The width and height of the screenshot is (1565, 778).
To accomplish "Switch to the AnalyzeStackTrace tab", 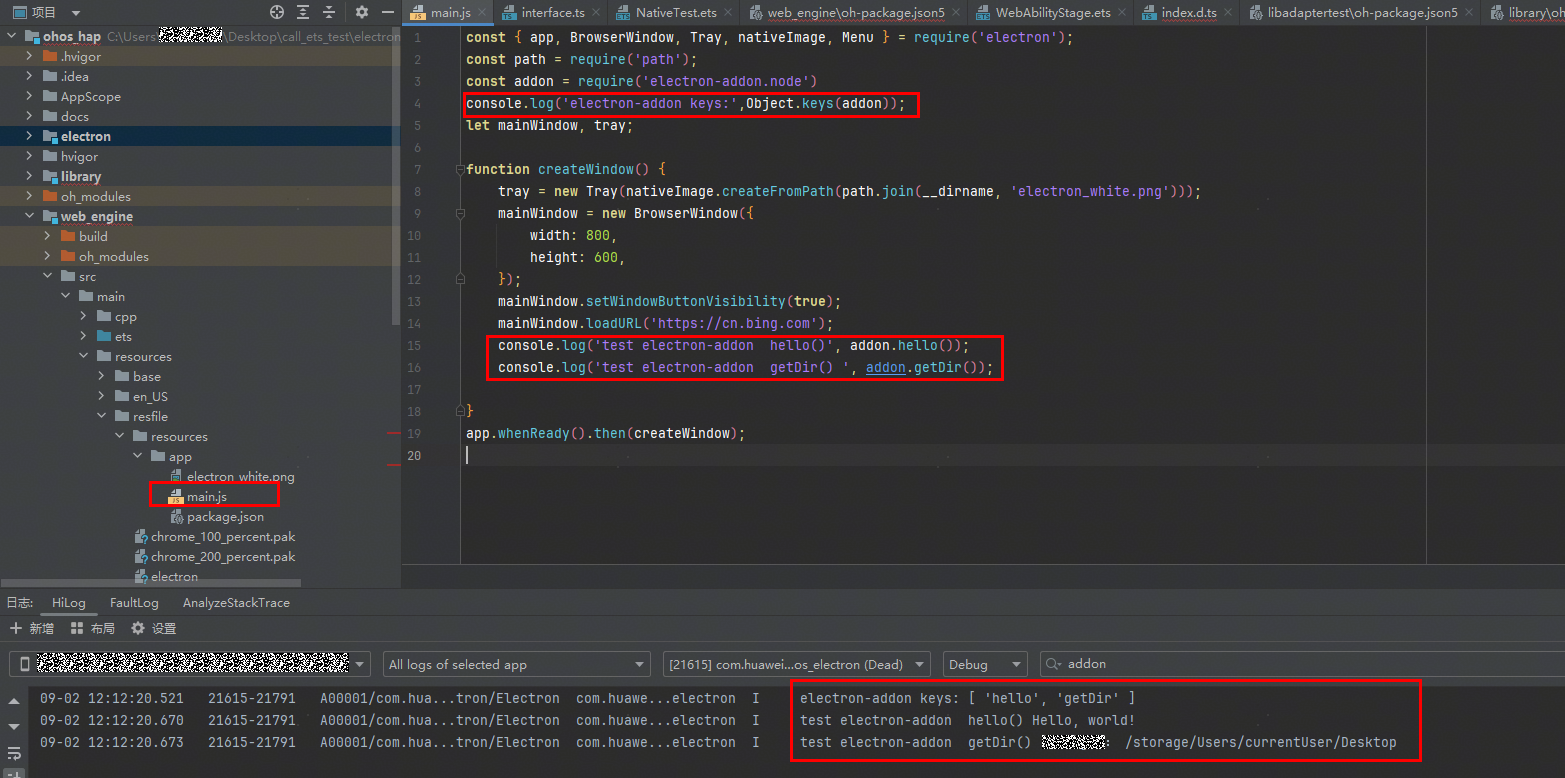I will pyautogui.click(x=236, y=603).
